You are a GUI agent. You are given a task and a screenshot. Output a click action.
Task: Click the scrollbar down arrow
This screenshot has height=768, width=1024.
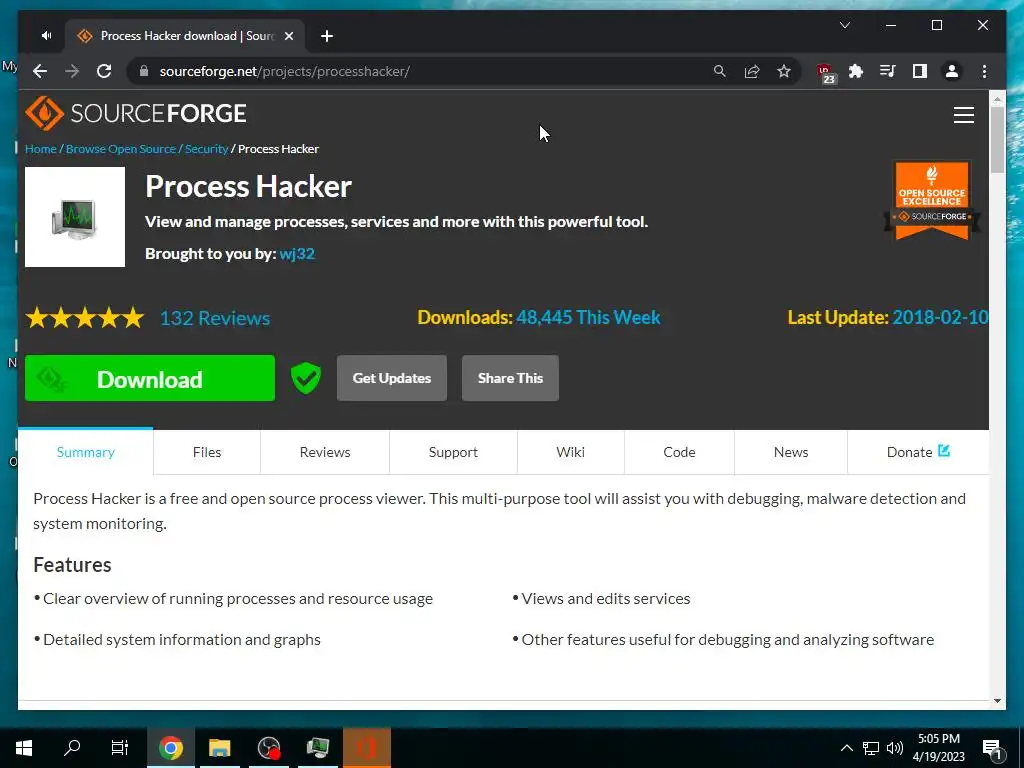(x=997, y=701)
